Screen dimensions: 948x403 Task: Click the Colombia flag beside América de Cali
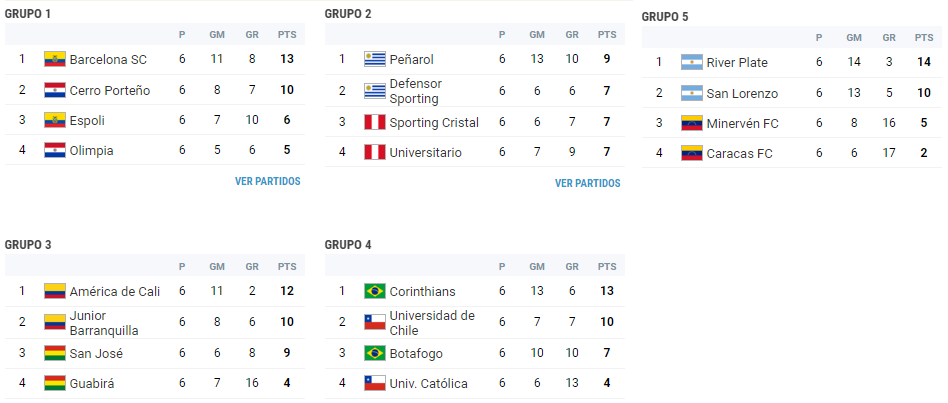54,291
